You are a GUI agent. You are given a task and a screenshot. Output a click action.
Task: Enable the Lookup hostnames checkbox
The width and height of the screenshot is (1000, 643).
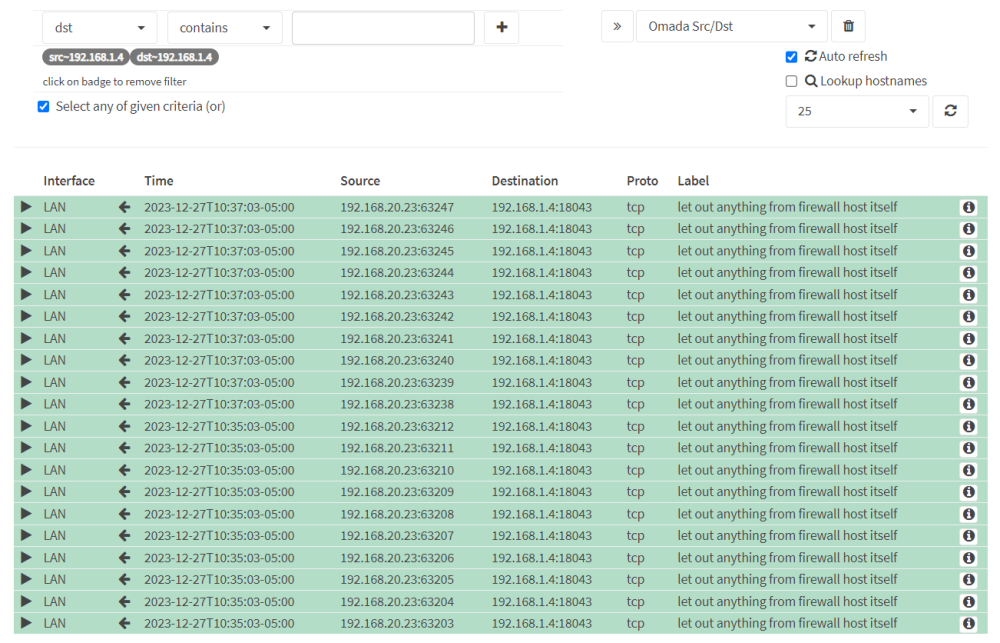(x=791, y=81)
